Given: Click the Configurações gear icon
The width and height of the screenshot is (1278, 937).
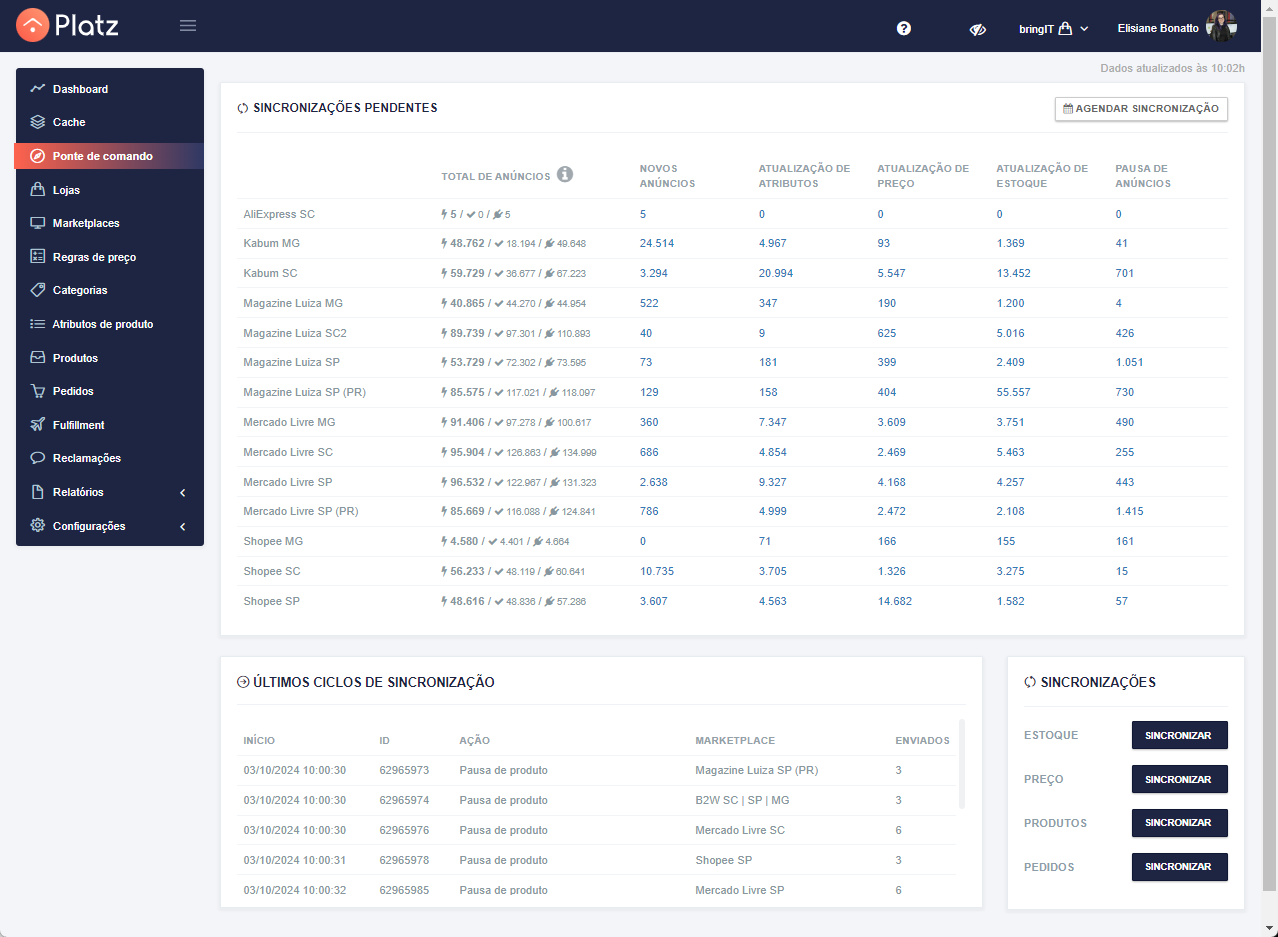Looking at the screenshot, I should pos(38,526).
